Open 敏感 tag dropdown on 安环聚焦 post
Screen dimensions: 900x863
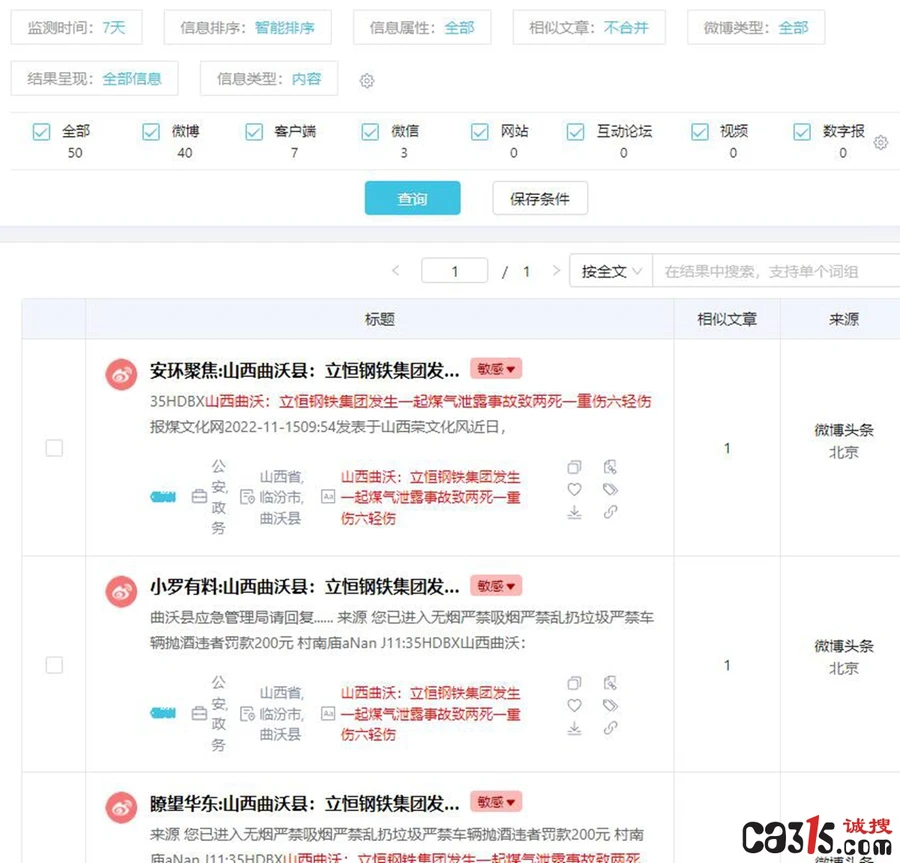(x=496, y=369)
